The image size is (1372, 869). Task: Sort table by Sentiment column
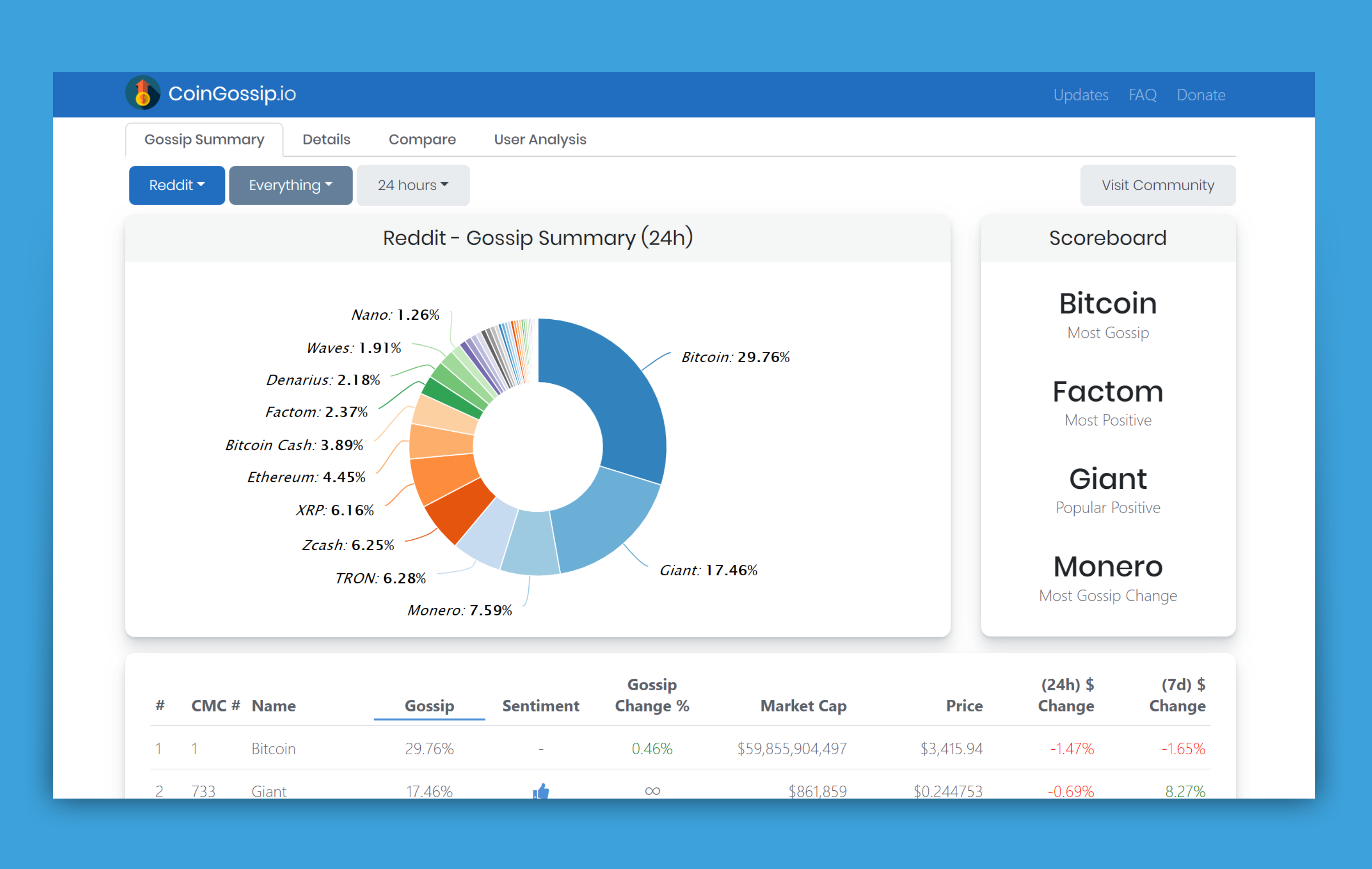(540, 705)
